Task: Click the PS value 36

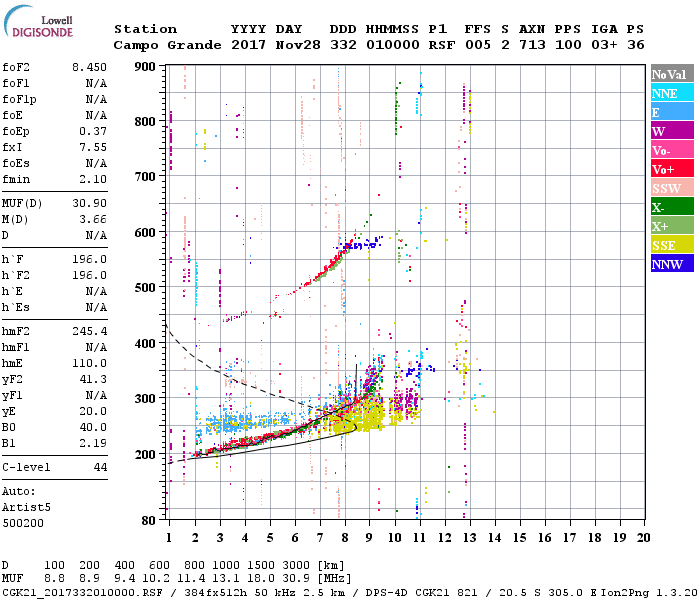Action: (x=636, y=45)
